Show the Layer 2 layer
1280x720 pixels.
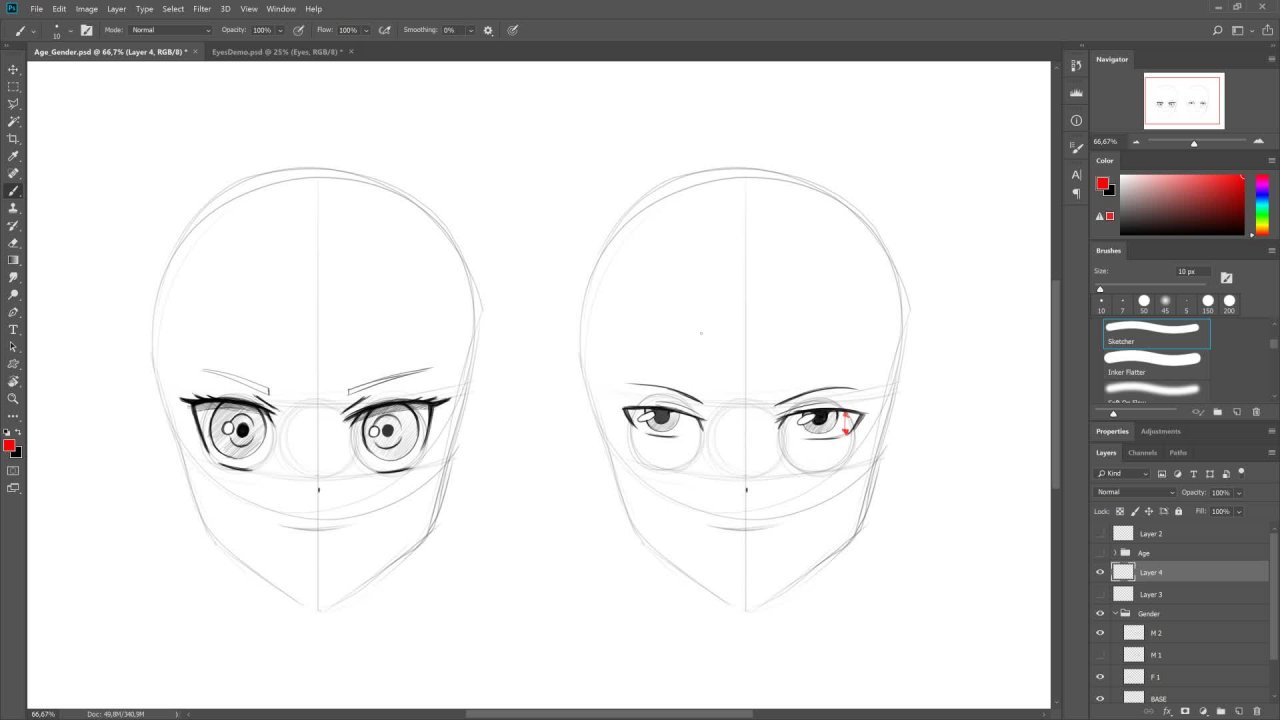pyautogui.click(x=1100, y=534)
